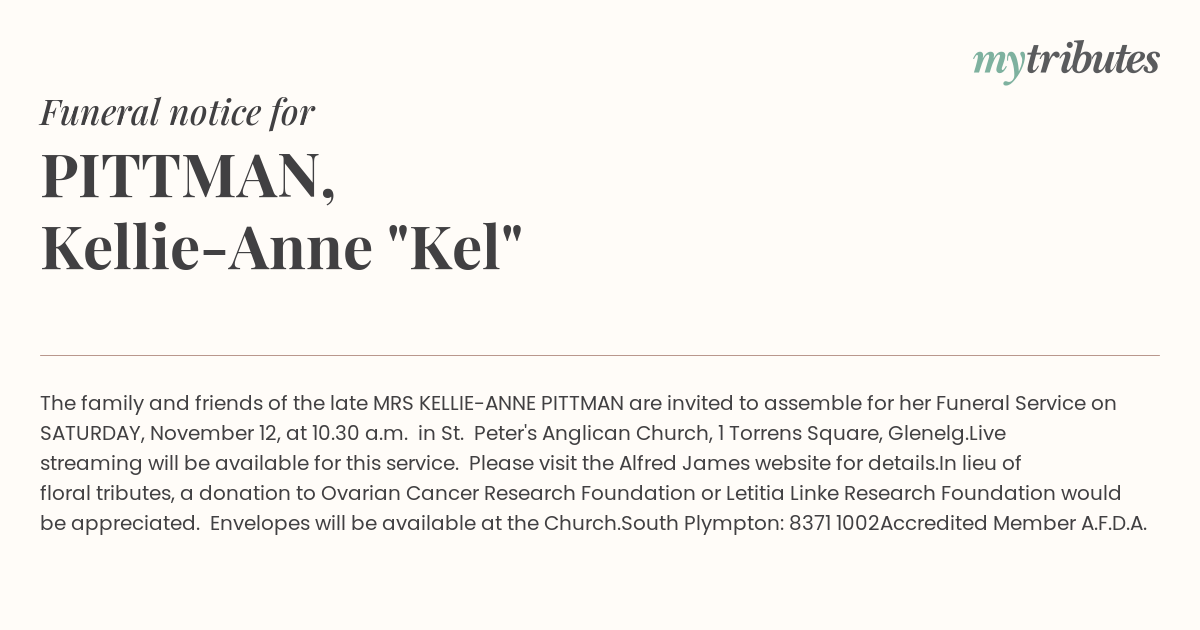The image size is (1200, 630).
Task: Click the PITTMAN surname heading
Action: point(188,177)
